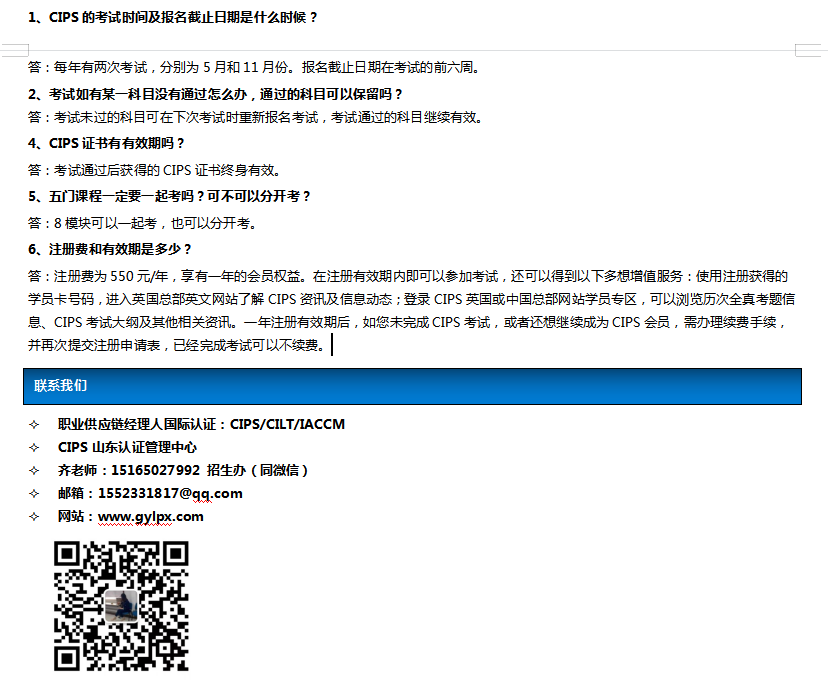
Task: Click the diamond bullet beside 邮箱
Action: pos(34,494)
